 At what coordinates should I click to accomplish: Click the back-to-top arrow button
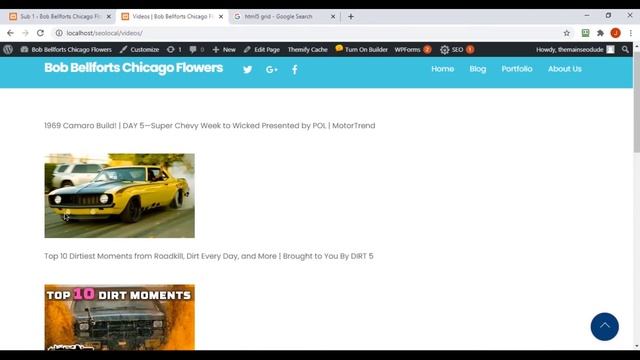604,327
